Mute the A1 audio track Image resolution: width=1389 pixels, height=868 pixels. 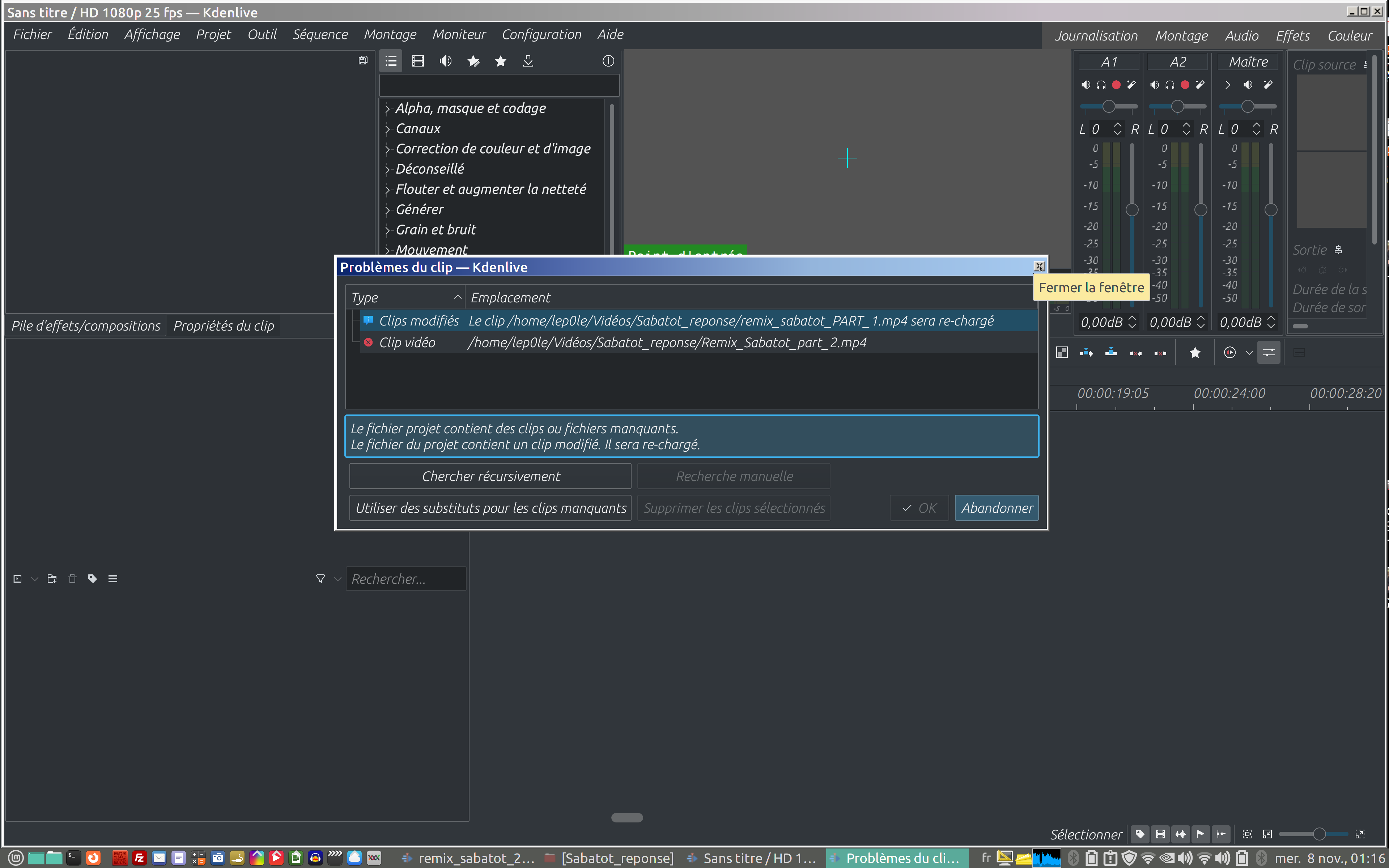pyautogui.click(x=1086, y=85)
